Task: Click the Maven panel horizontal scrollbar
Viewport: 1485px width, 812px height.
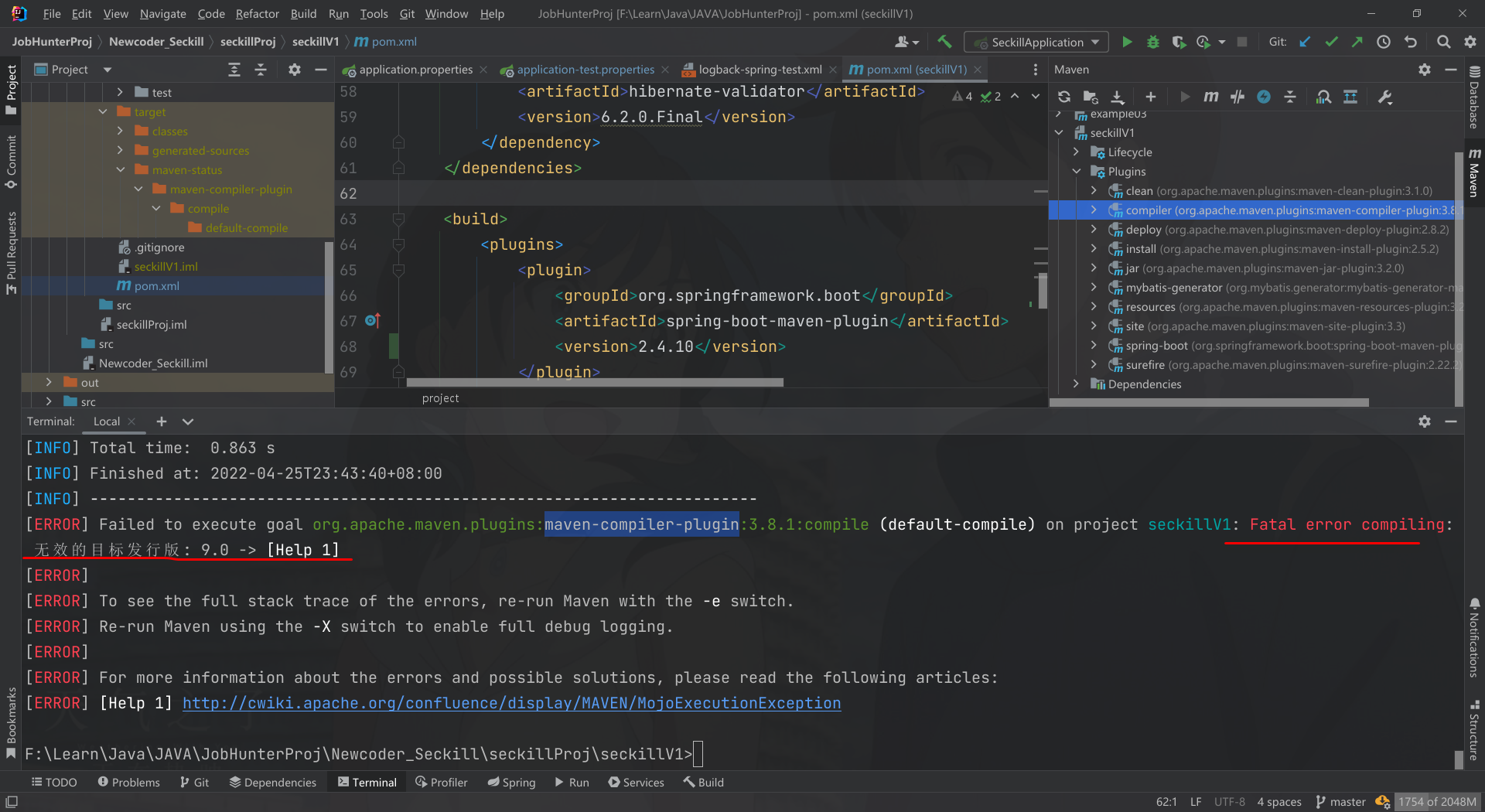Action: click(1209, 402)
